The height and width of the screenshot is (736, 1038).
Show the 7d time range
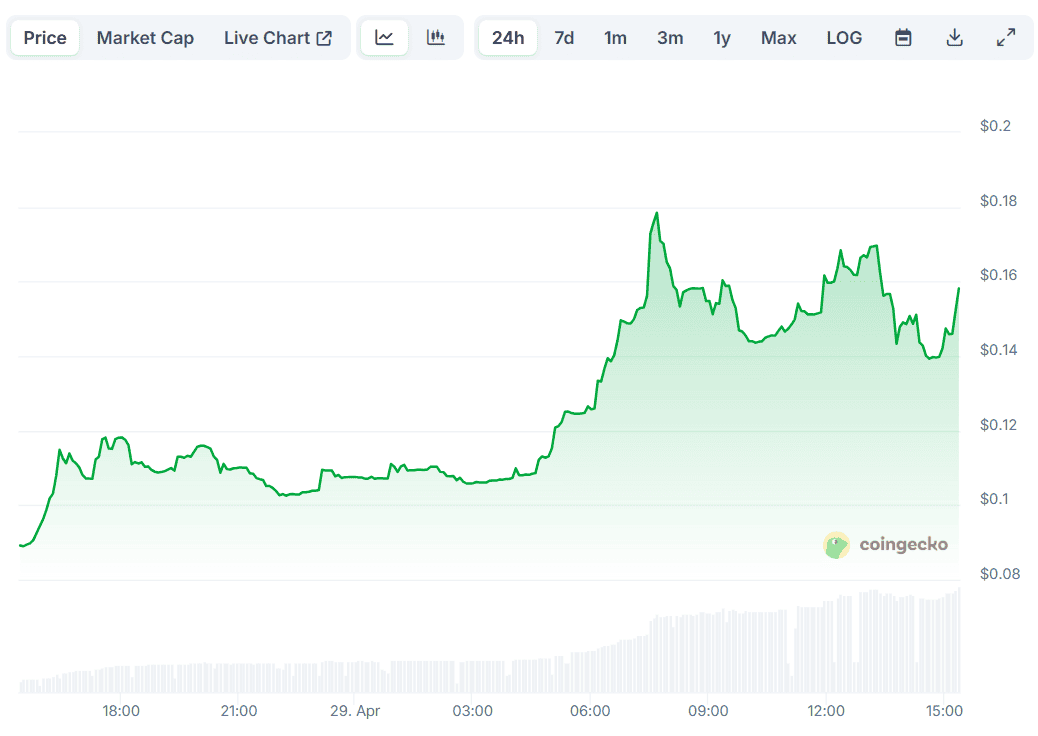[x=564, y=38]
